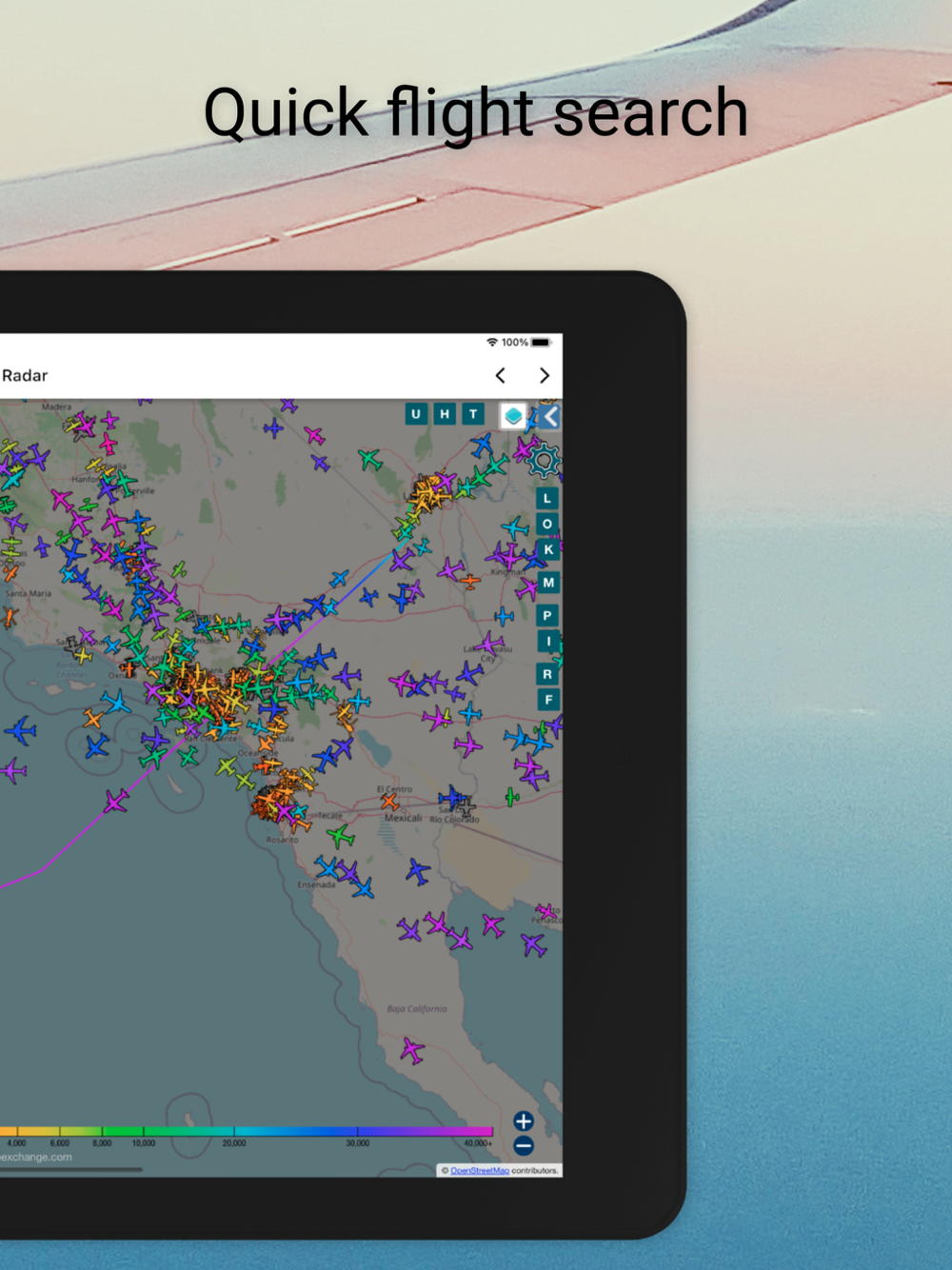Click the Baja California map label
The image size is (952, 1270).
click(x=417, y=1009)
